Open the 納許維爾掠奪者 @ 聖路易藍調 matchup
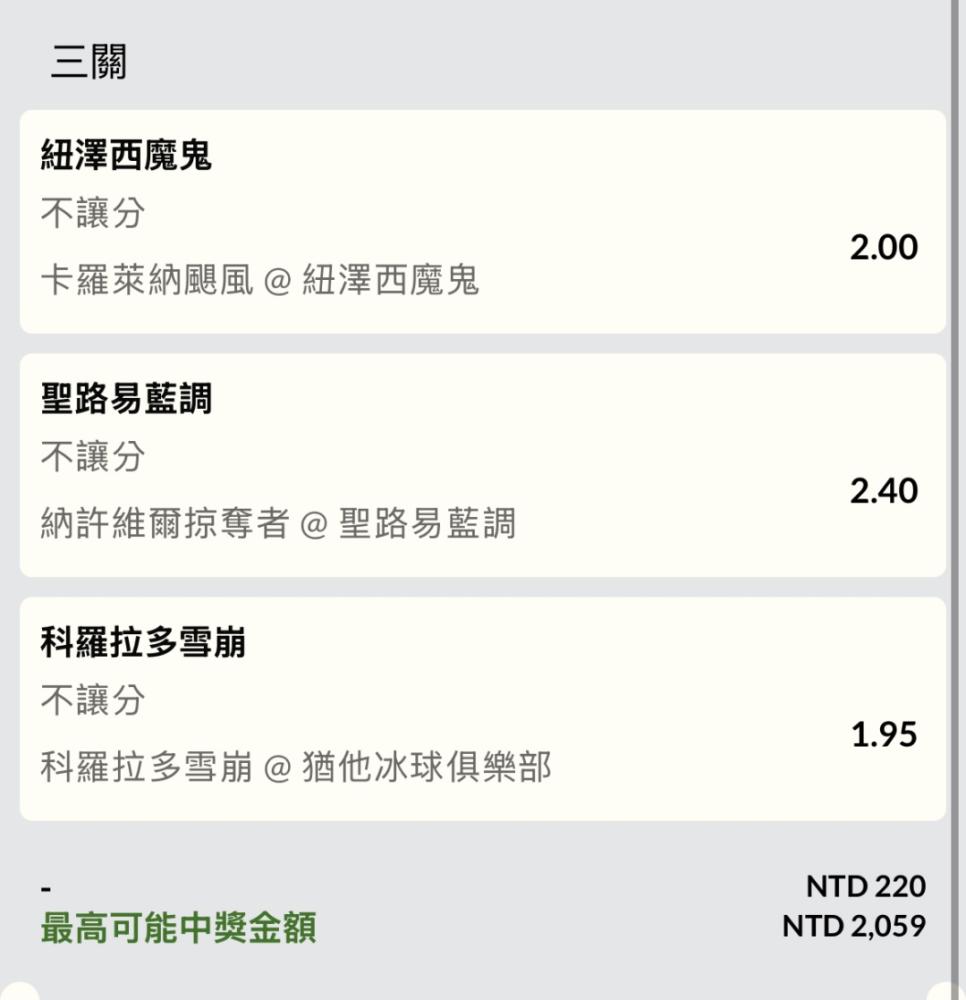The image size is (966, 1000). 278,524
